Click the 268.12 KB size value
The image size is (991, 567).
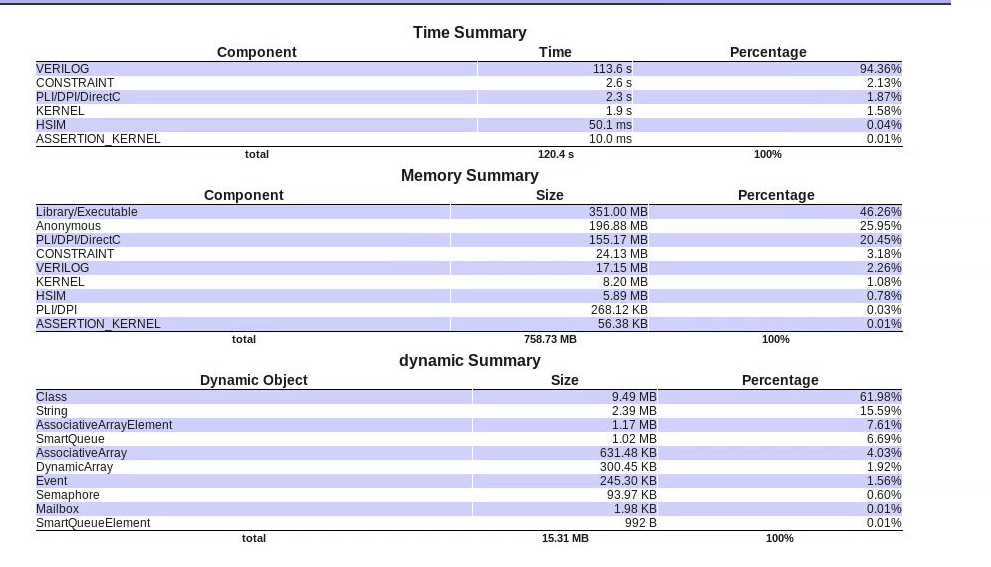click(619, 310)
